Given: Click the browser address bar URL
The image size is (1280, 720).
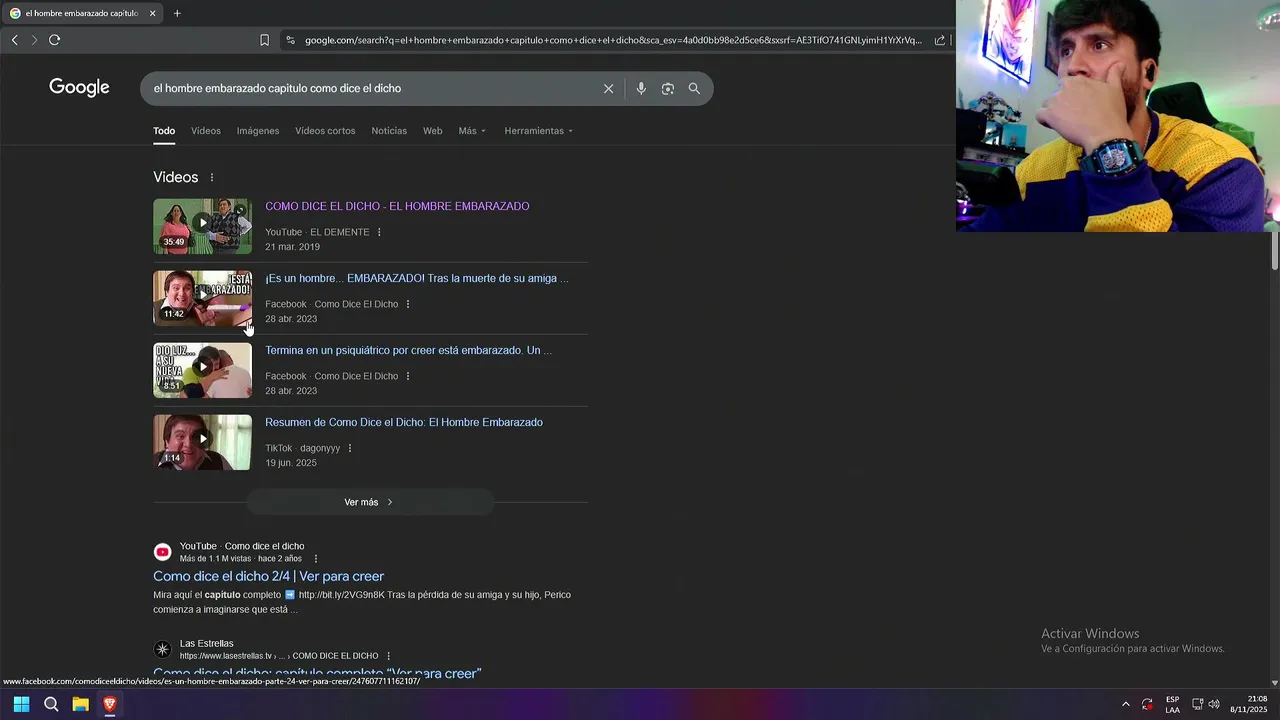Looking at the screenshot, I should coord(613,40).
